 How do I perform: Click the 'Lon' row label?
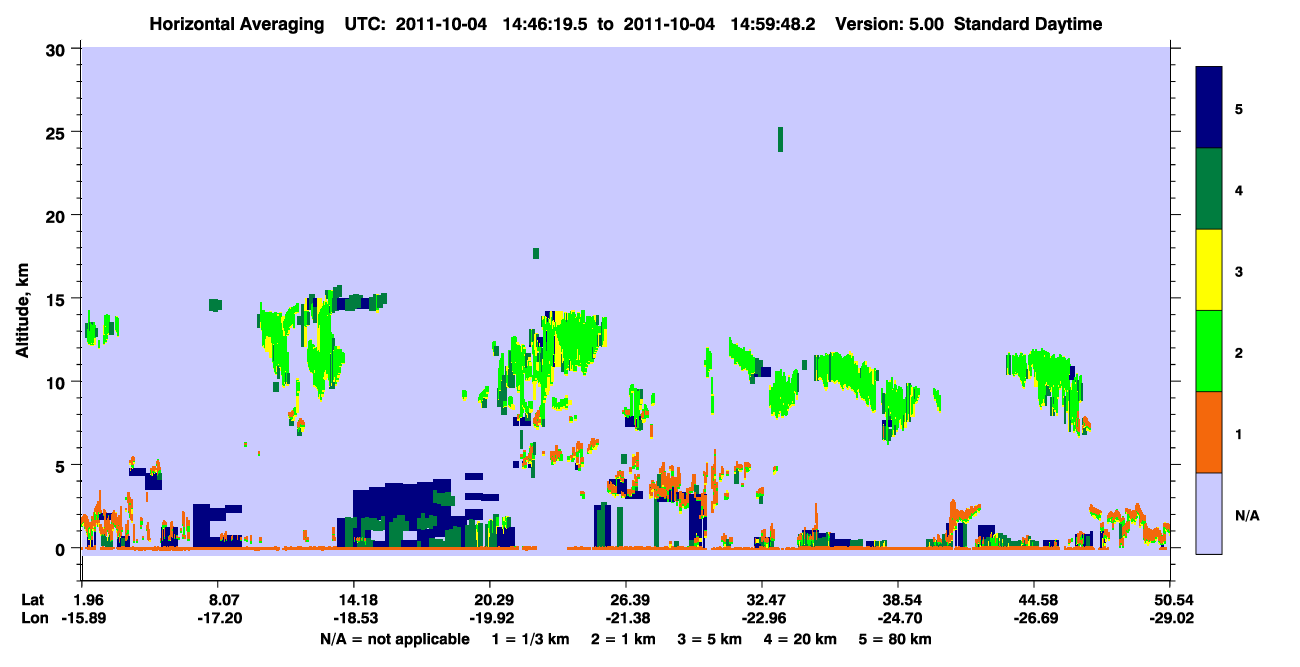(33, 619)
